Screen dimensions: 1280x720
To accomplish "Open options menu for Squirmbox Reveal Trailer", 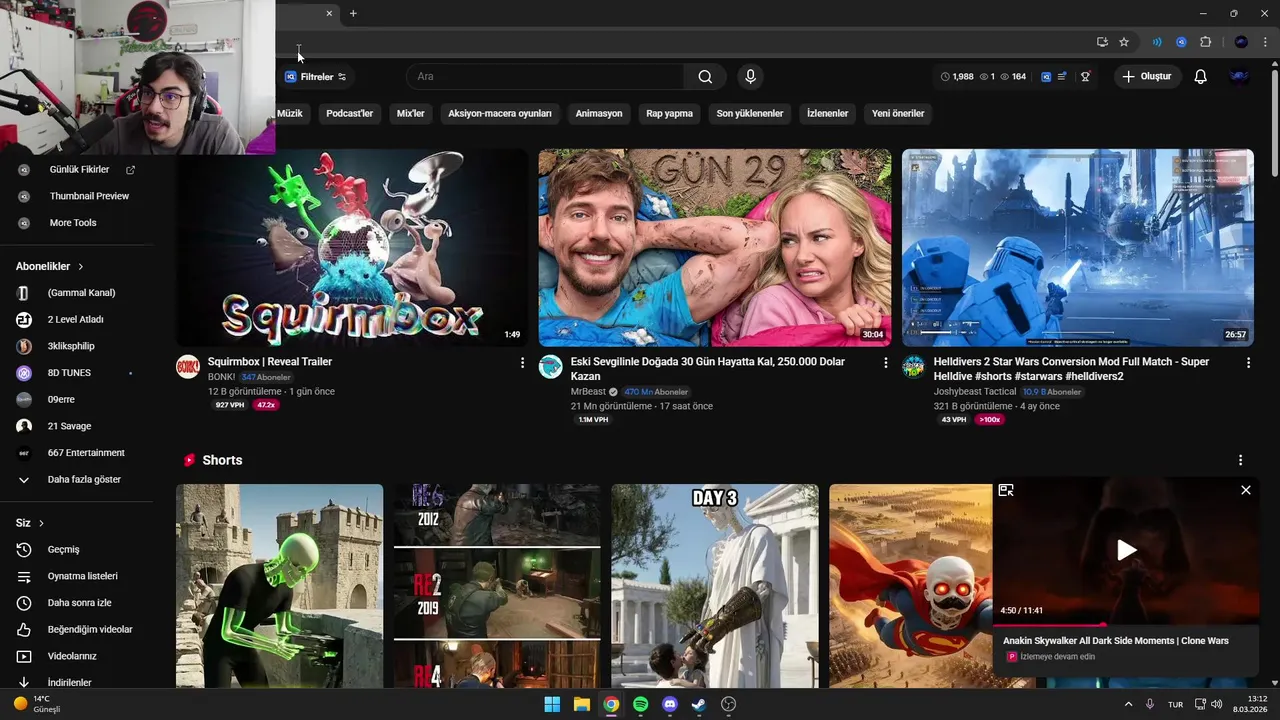I will coord(522,363).
